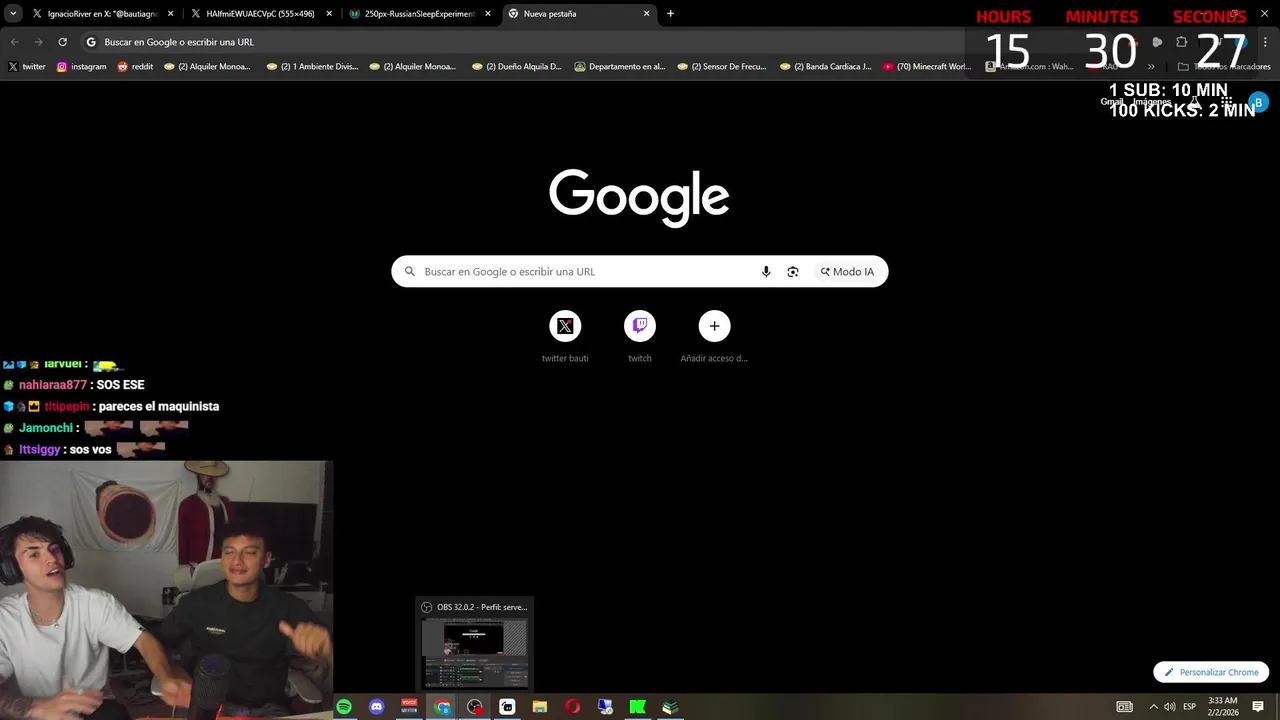Open the white square taskbar app
Image resolution: width=1280 pixels, height=720 pixels.
(507, 707)
